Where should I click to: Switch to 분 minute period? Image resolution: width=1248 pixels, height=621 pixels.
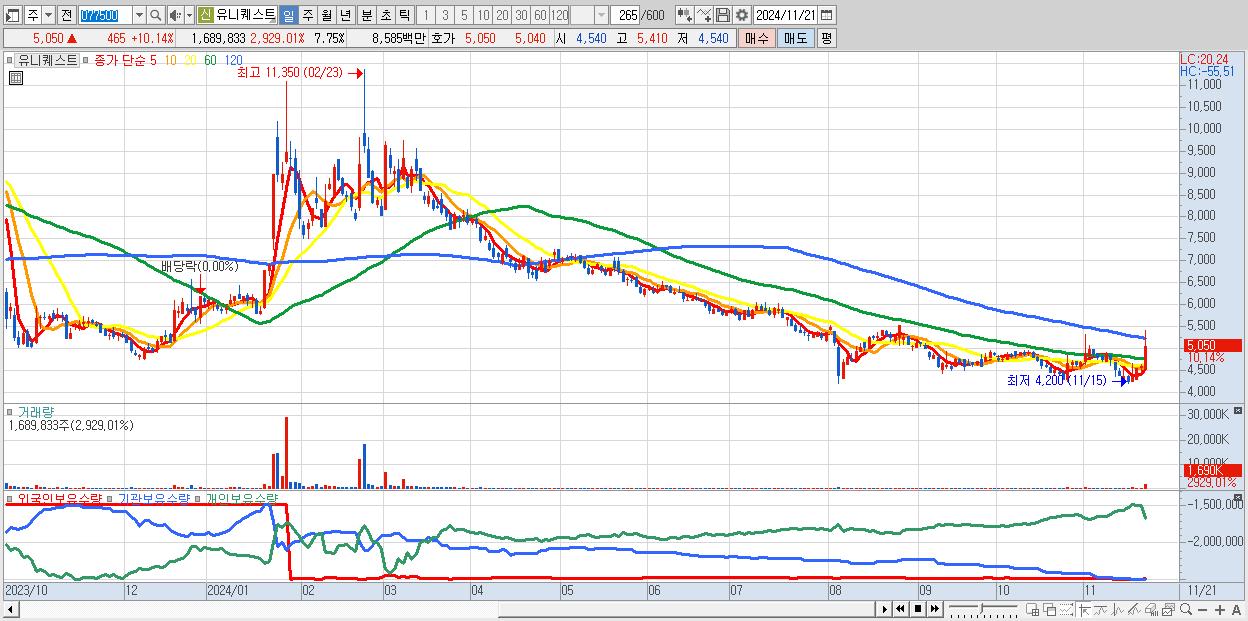[366, 15]
